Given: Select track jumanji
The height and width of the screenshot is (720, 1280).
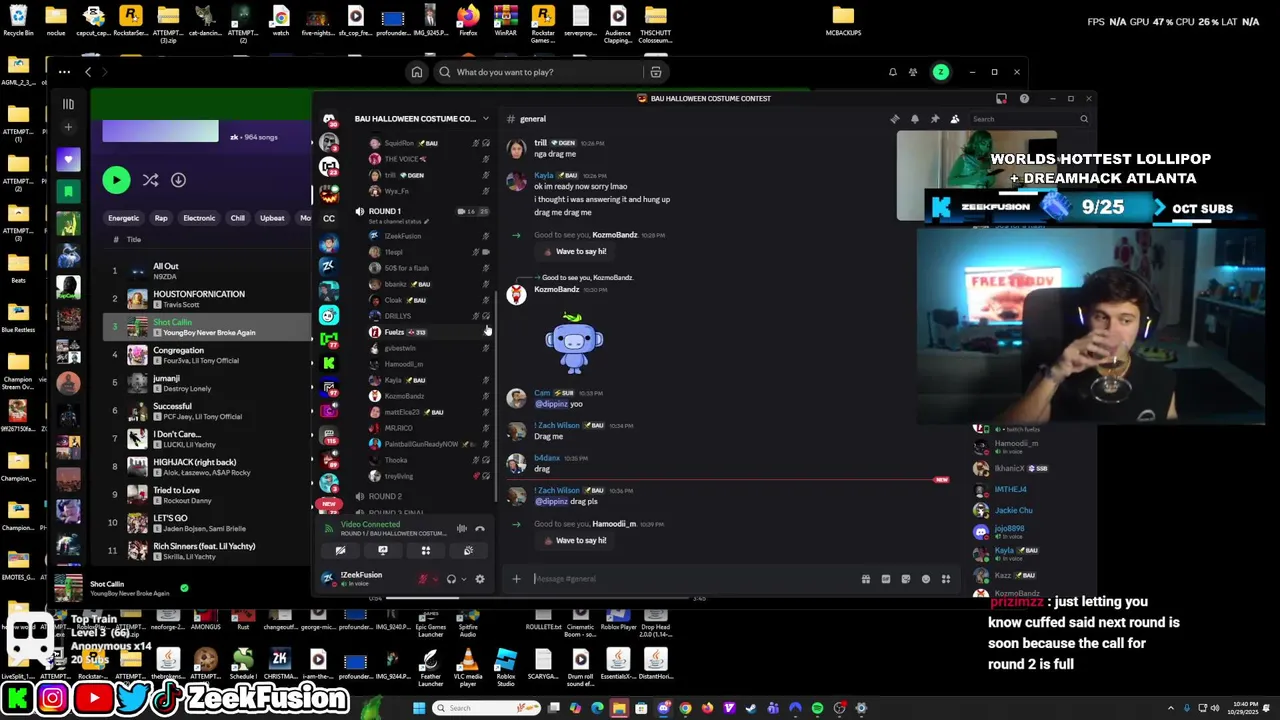Looking at the screenshot, I should [208, 383].
